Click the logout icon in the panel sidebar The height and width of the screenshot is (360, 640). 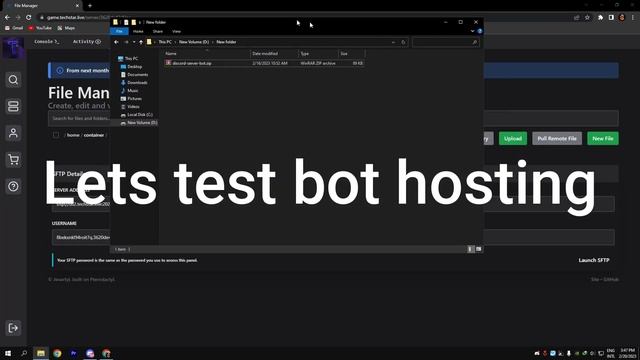coord(13,328)
